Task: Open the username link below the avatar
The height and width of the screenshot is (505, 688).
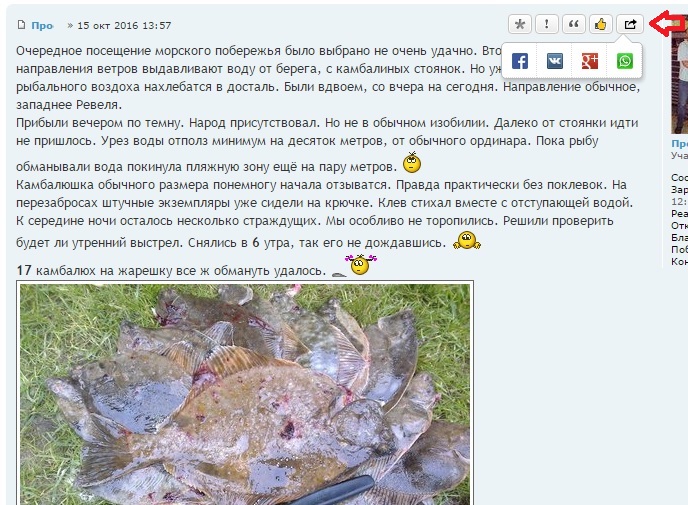Action: tap(679, 143)
